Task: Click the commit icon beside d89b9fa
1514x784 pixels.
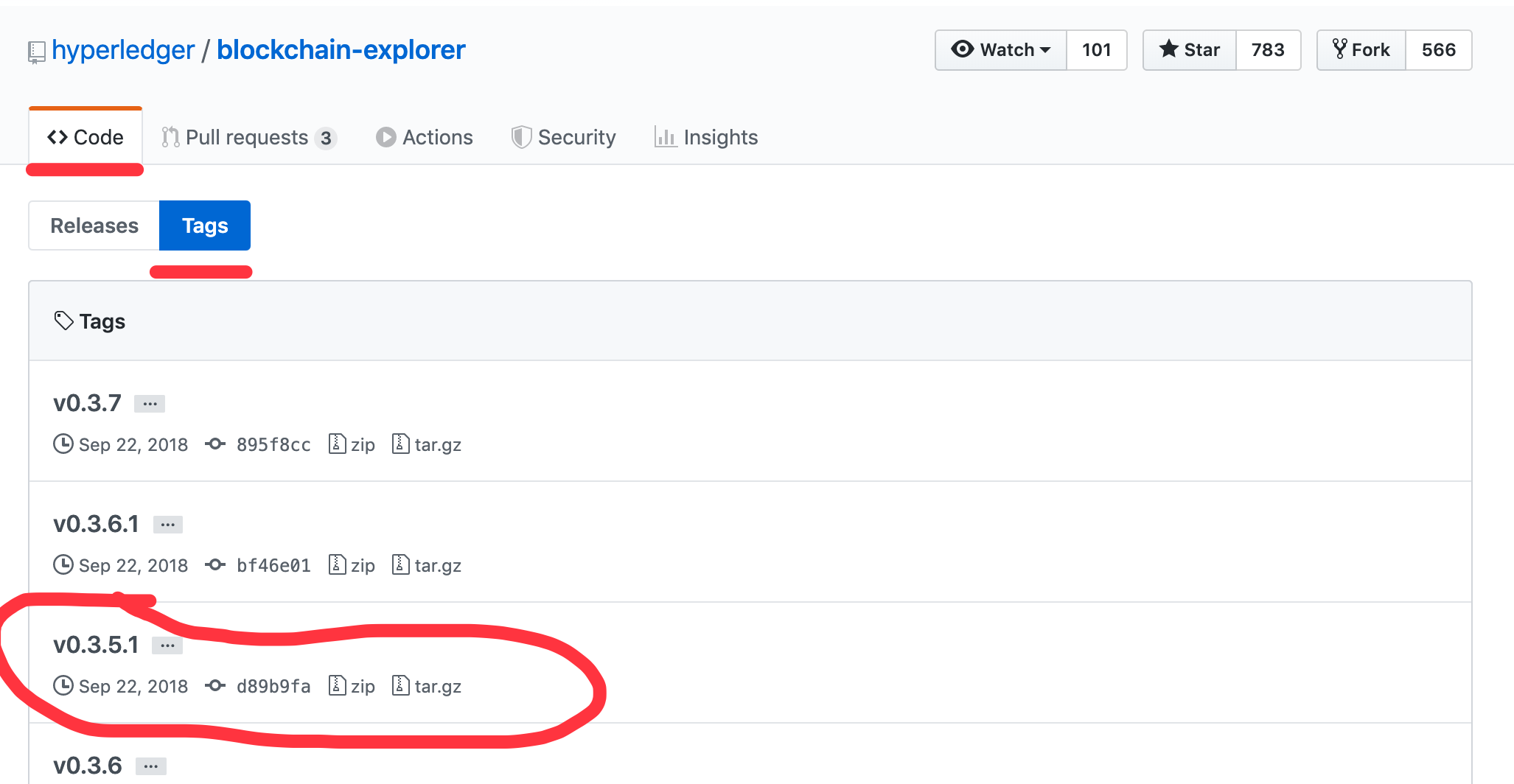Action: (215, 685)
